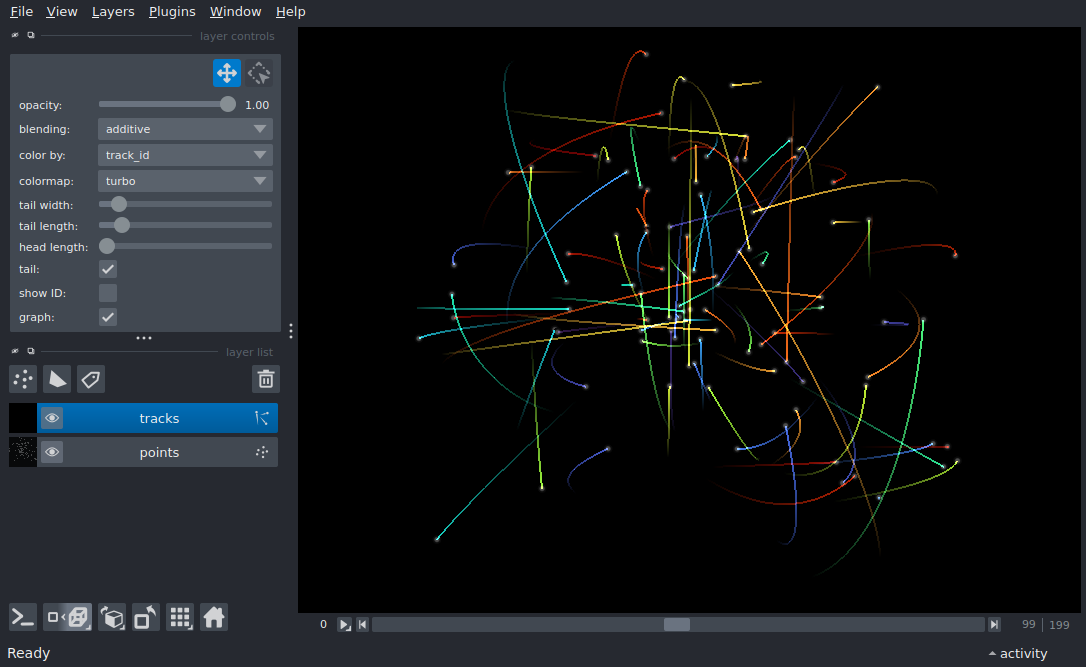Open the File menu

[21, 12]
